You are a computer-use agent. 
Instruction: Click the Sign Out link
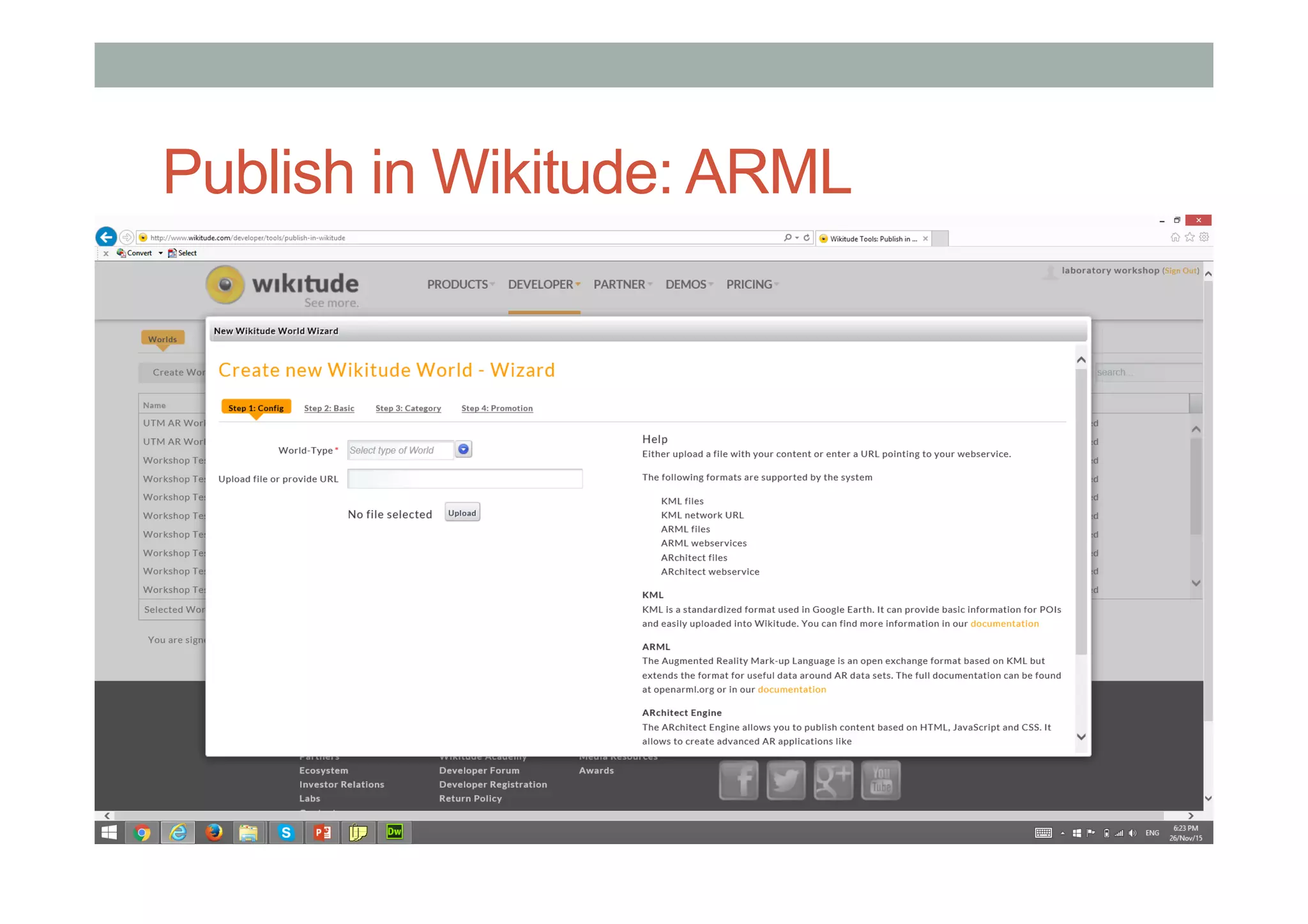point(1180,271)
